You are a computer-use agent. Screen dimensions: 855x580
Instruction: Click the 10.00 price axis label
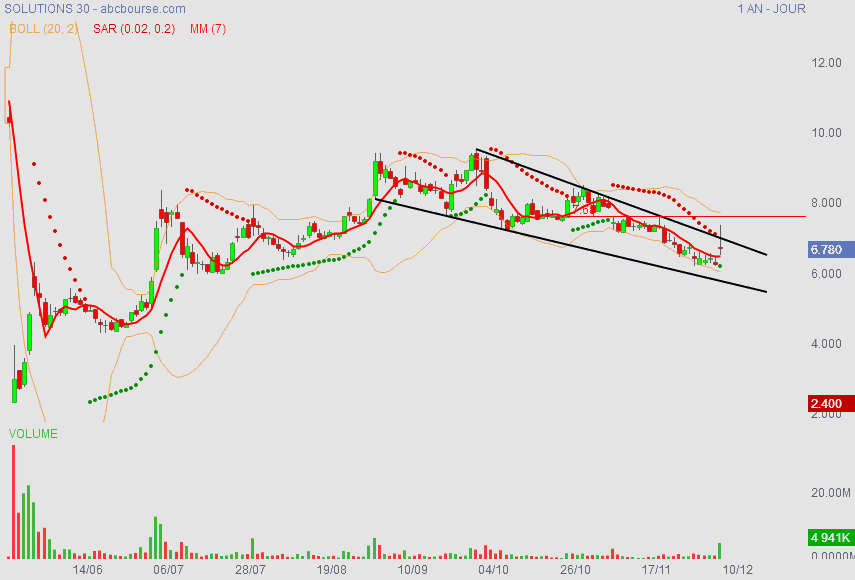826,133
